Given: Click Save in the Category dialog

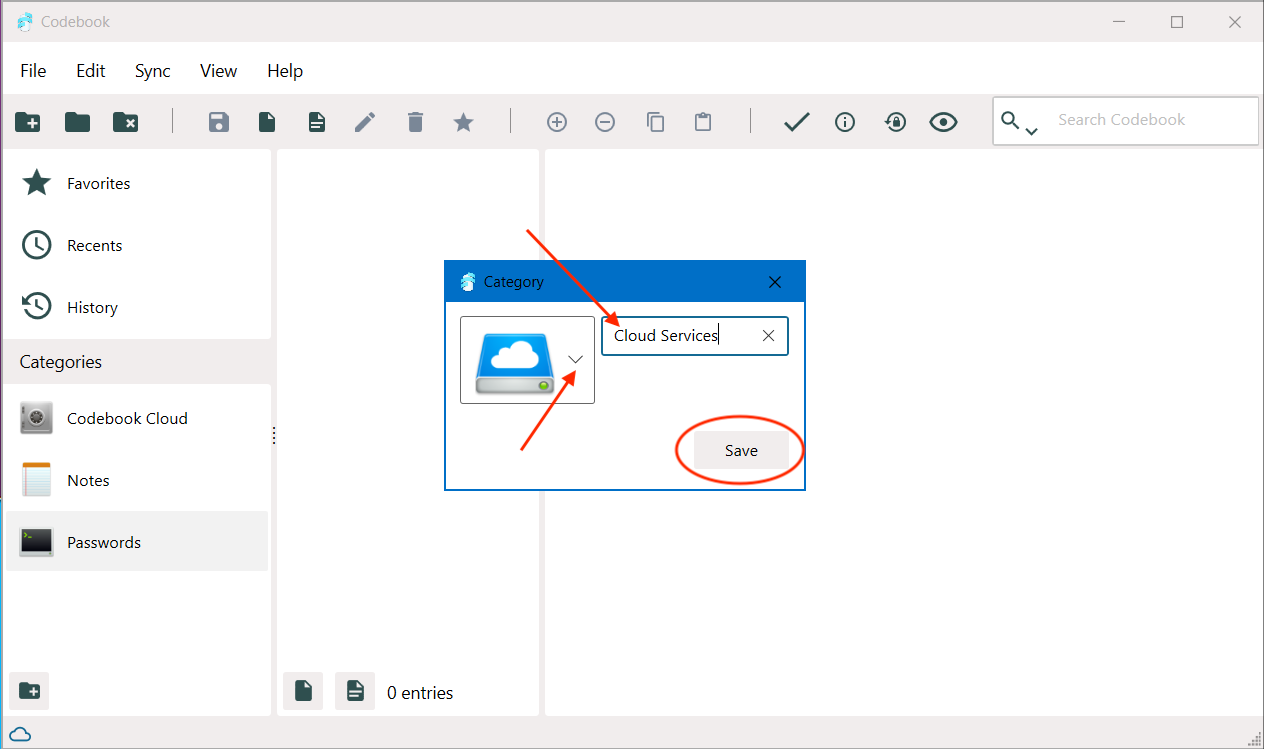Looking at the screenshot, I should point(741,451).
